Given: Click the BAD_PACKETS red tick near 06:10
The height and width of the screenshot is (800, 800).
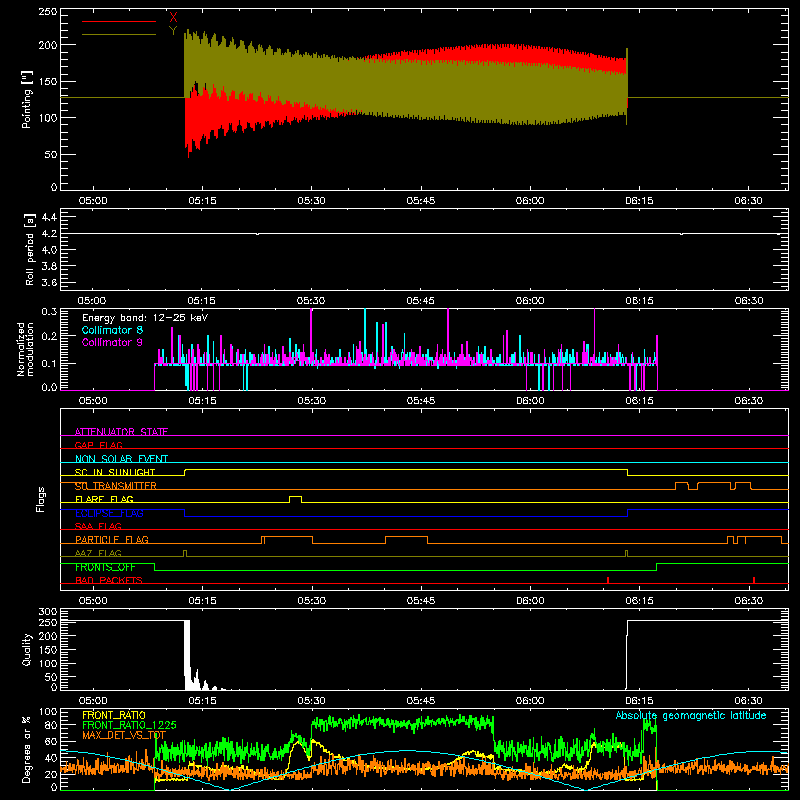Looking at the screenshot, I should pyautogui.click(x=608, y=580).
